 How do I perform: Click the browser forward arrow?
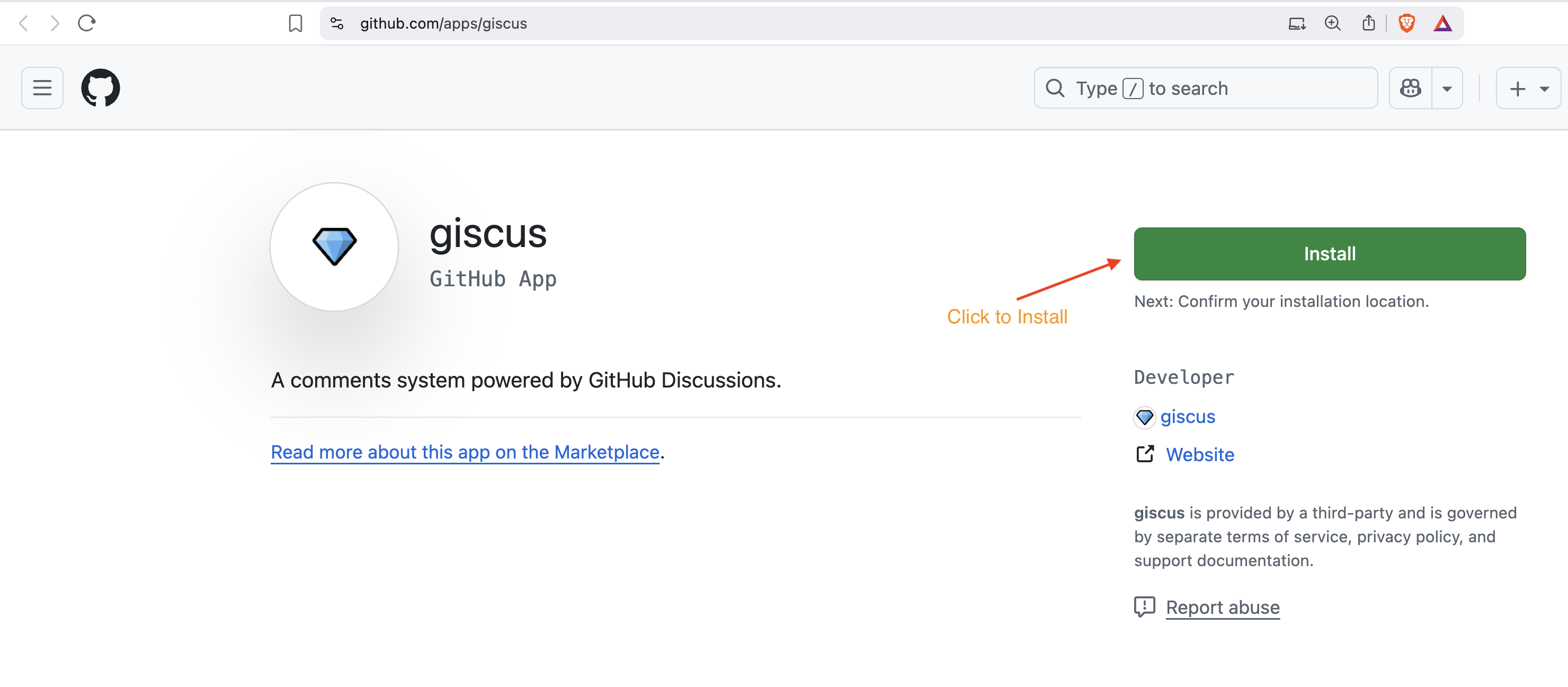(55, 23)
